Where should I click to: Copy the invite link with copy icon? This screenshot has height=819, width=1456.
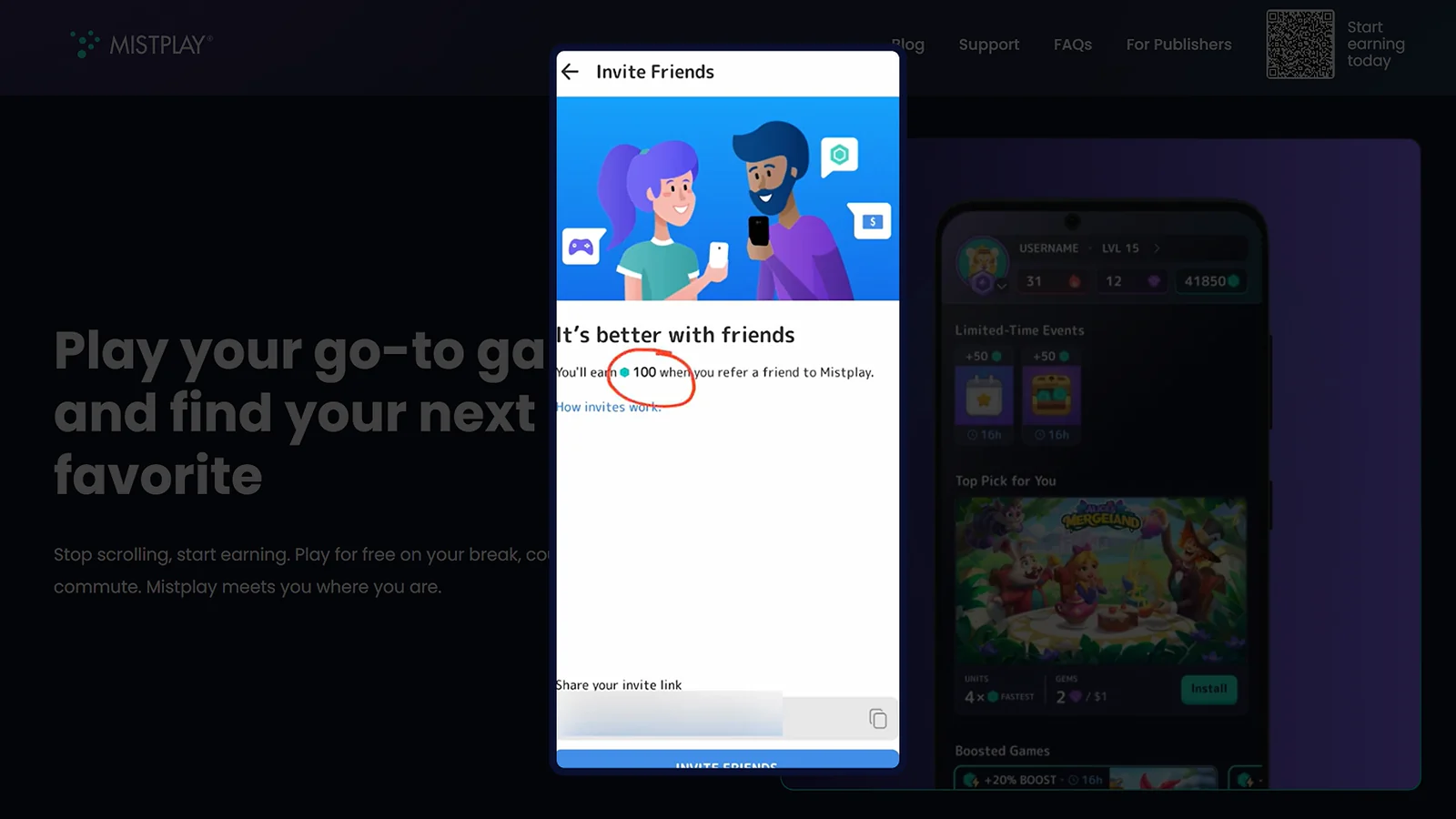point(877,719)
